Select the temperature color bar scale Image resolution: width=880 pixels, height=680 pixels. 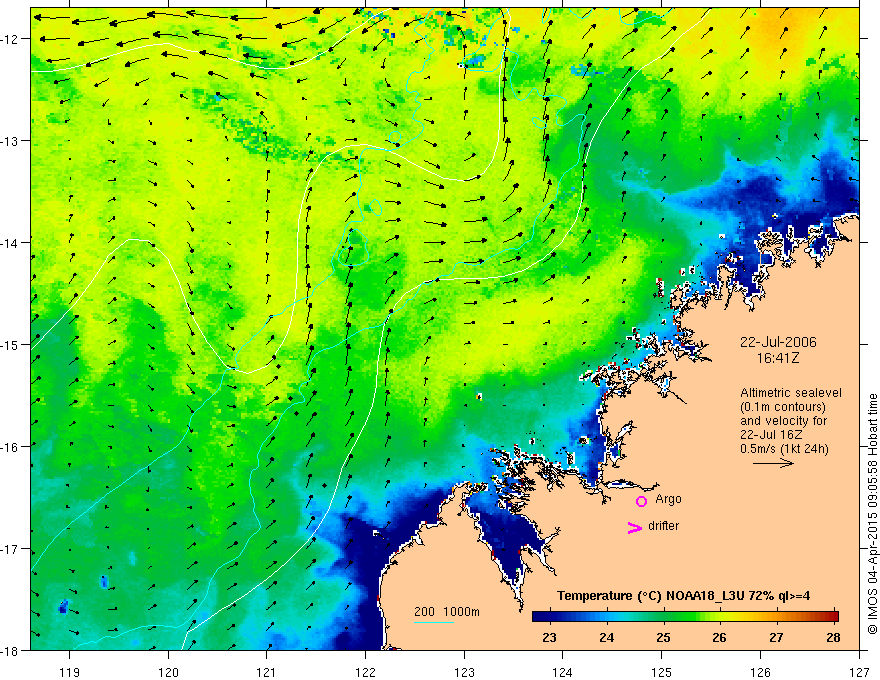coord(685,616)
